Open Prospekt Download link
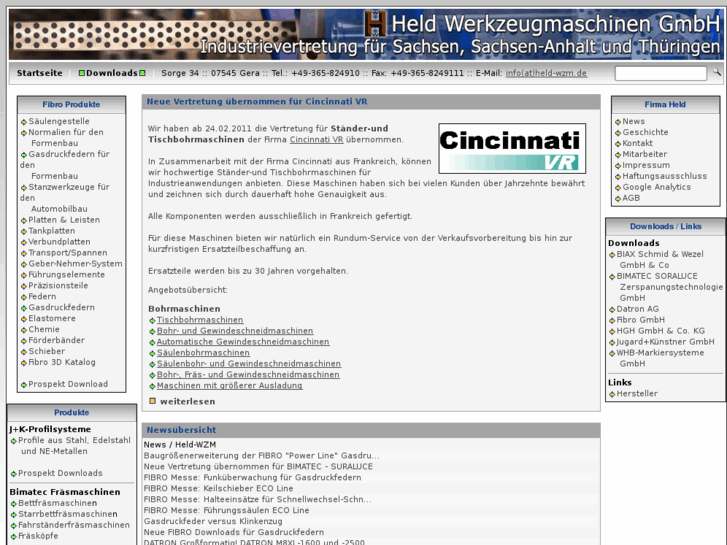Viewport: 727px width, 545px height. point(68,384)
